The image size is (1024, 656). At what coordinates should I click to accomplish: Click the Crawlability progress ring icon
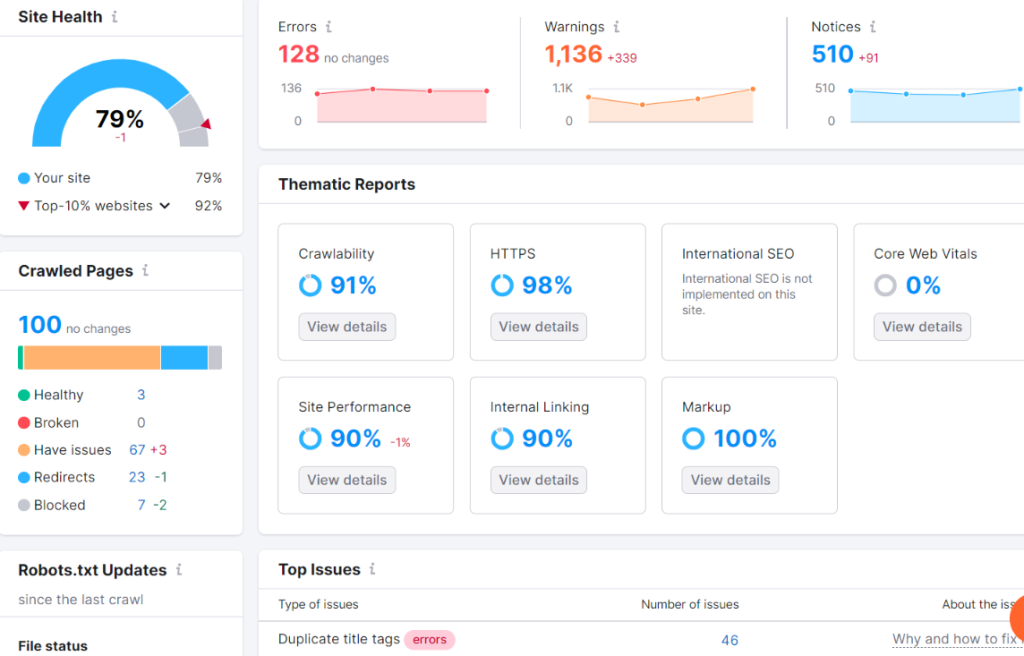coord(309,285)
